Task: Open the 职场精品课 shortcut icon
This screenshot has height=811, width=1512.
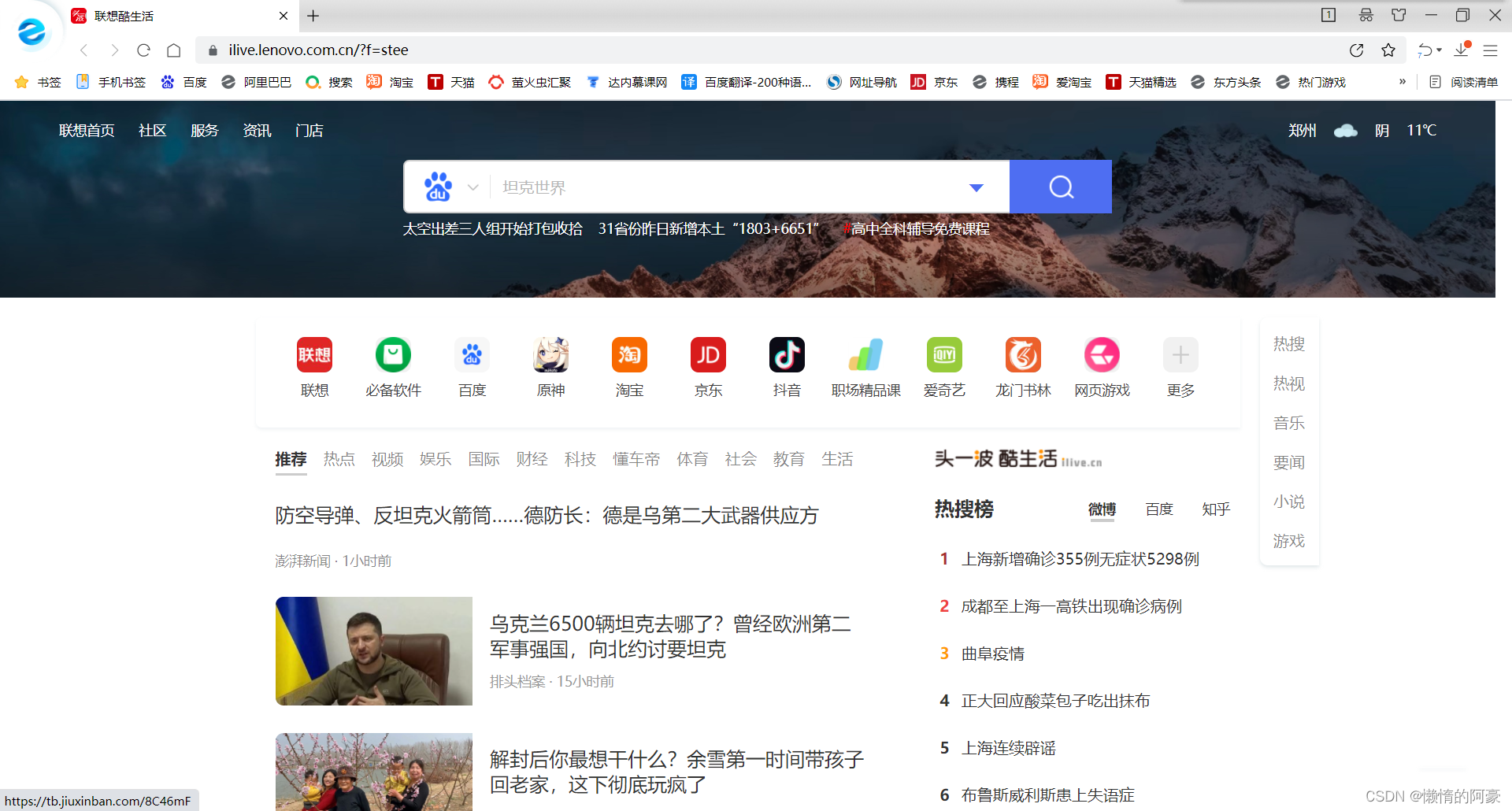Action: pyautogui.click(x=865, y=355)
